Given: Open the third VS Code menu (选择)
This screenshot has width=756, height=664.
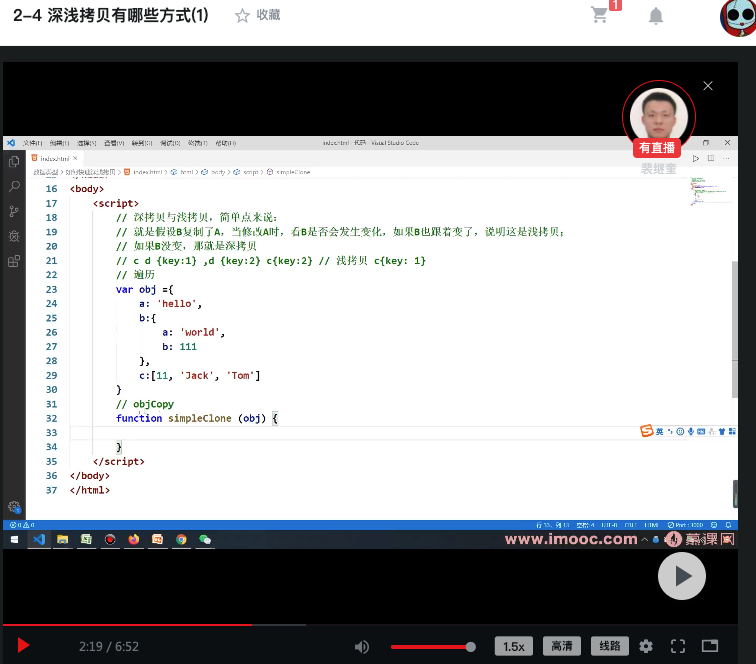Looking at the screenshot, I should pyautogui.click(x=87, y=143).
